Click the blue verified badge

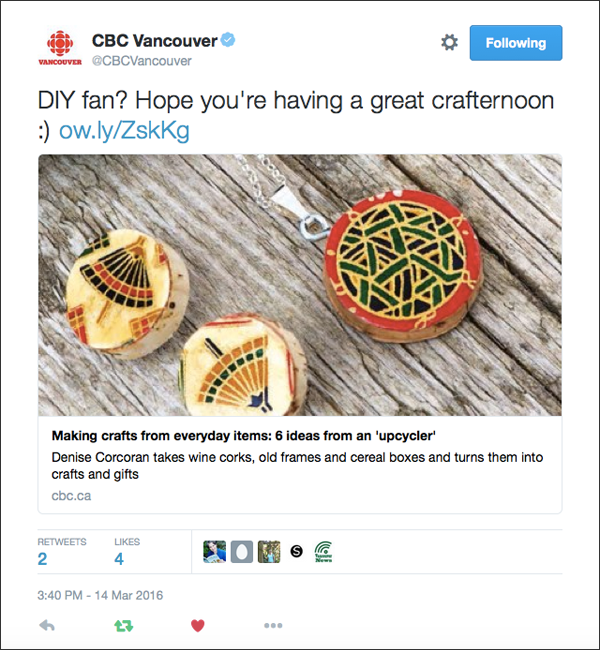tap(228, 40)
